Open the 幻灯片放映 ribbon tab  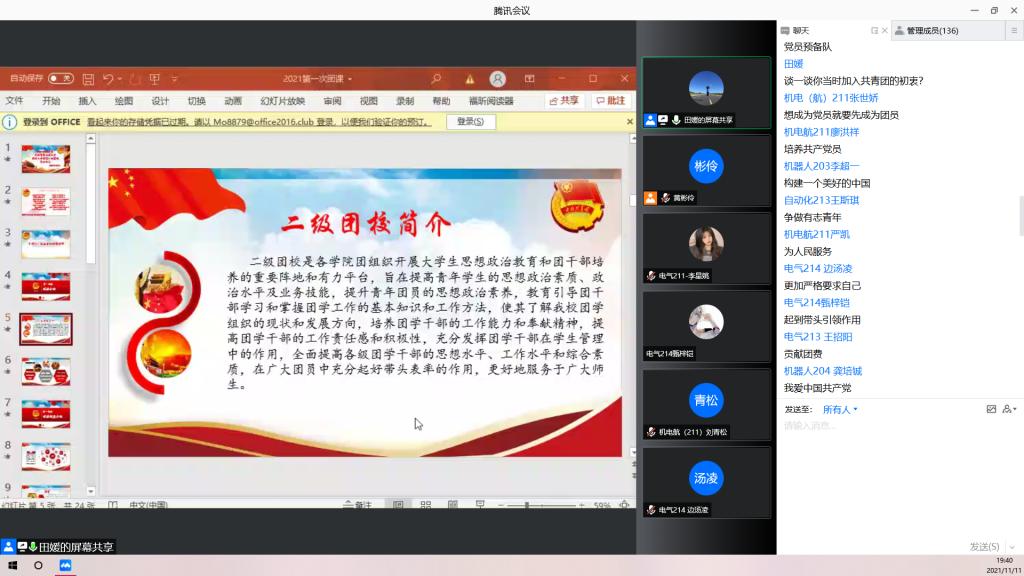click(x=283, y=101)
